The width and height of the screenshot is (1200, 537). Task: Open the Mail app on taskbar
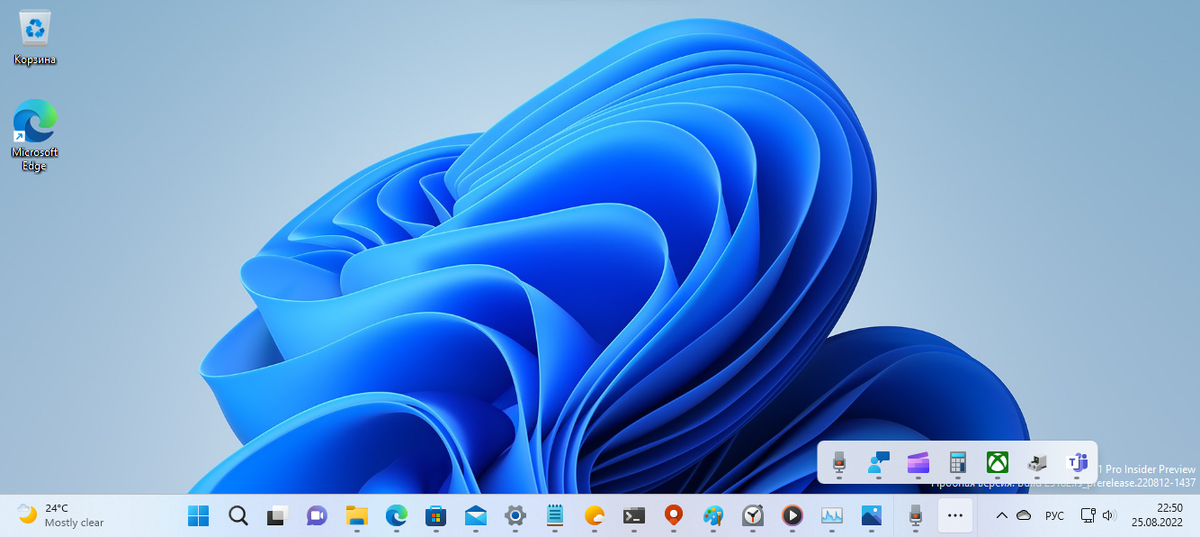click(475, 516)
